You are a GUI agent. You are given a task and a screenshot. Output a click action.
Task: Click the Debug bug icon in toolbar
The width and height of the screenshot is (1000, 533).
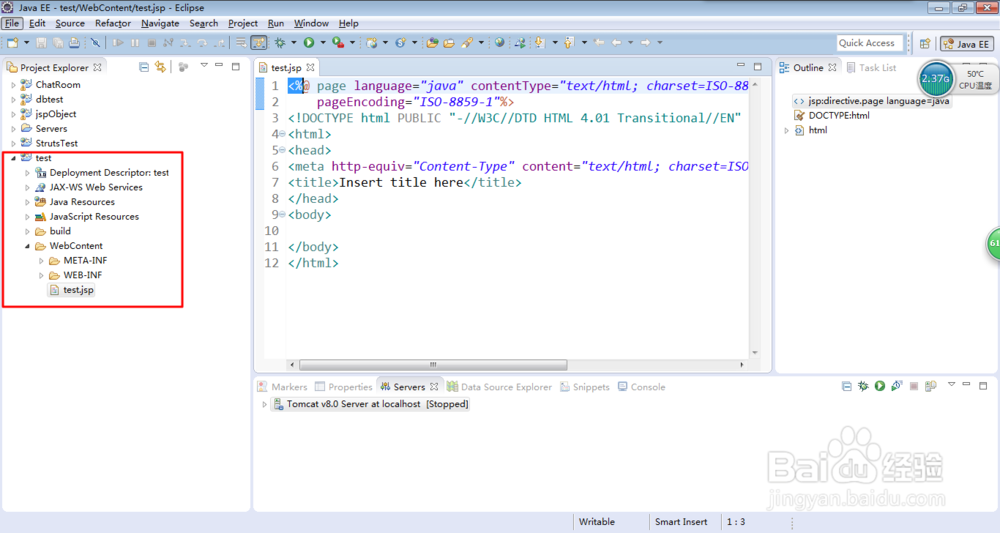click(x=279, y=43)
